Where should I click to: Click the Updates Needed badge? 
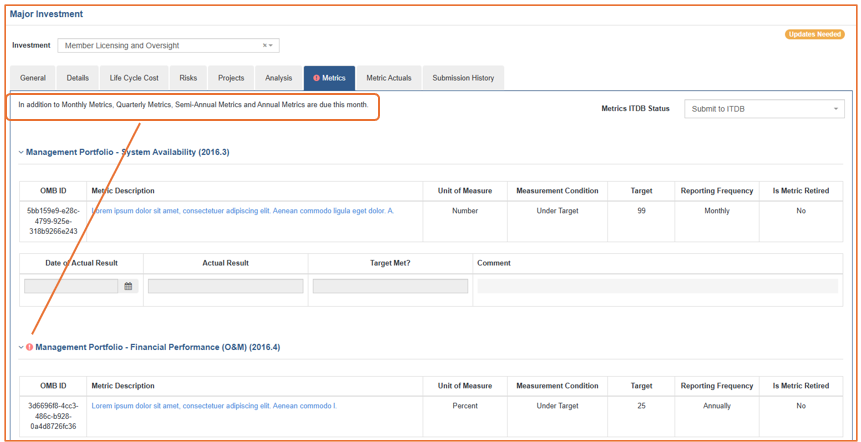(x=815, y=34)
